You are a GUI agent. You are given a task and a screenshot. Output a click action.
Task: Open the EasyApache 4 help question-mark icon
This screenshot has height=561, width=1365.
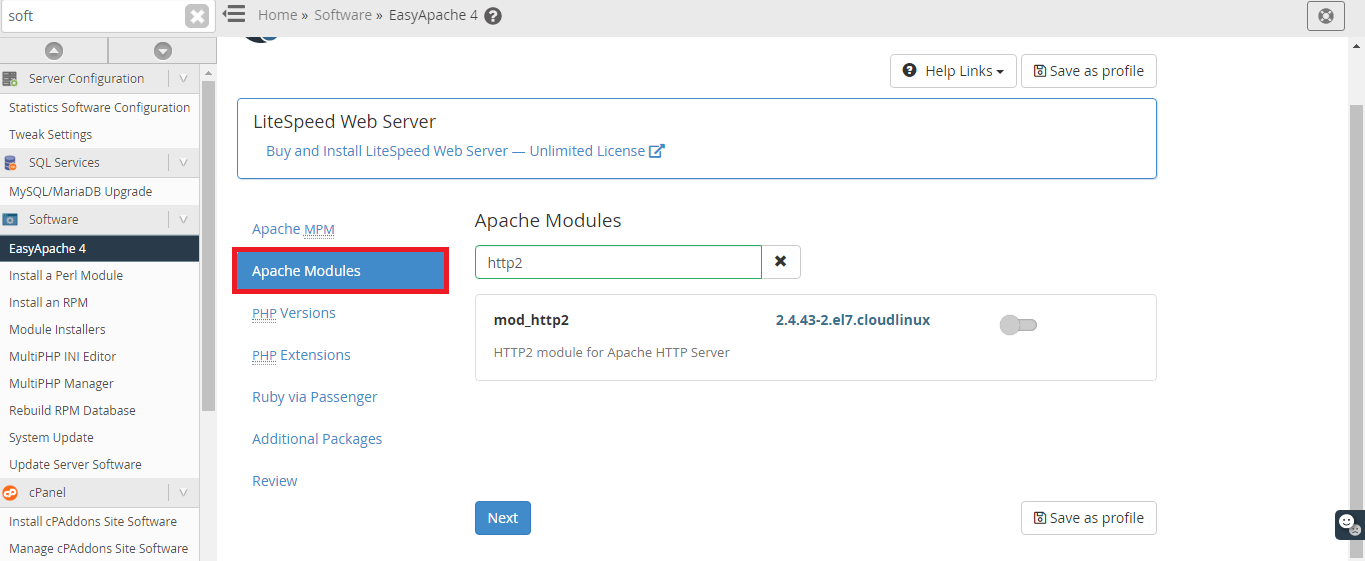pos(492,16)
